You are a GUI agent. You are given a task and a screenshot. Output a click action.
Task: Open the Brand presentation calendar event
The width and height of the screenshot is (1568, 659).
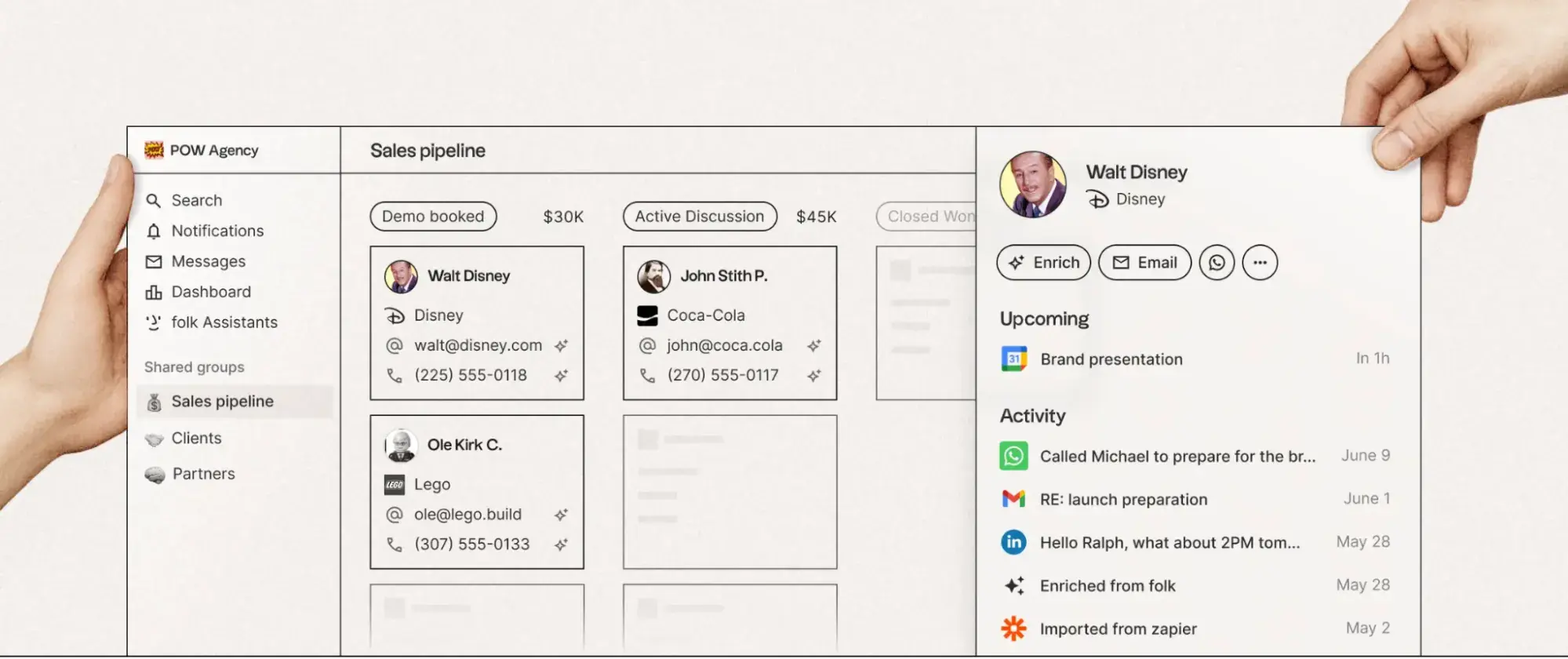point(1195,359)
